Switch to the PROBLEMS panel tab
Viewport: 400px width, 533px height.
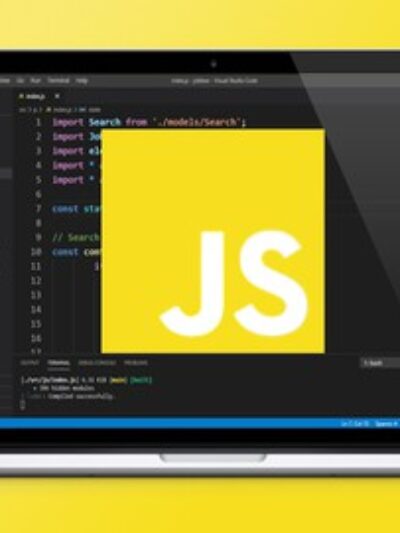click(136, 363)
